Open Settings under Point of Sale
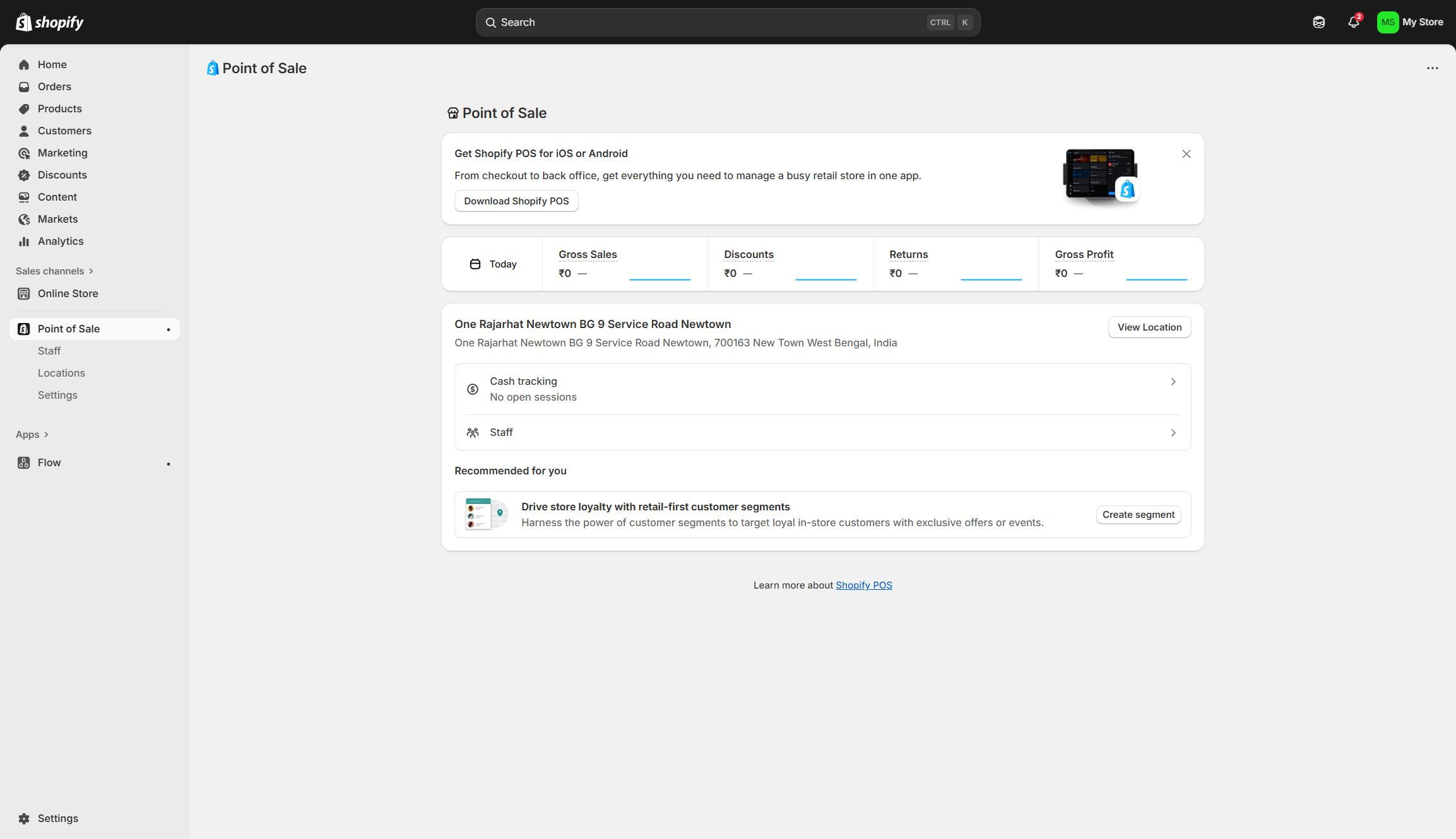 click(57, 395)
